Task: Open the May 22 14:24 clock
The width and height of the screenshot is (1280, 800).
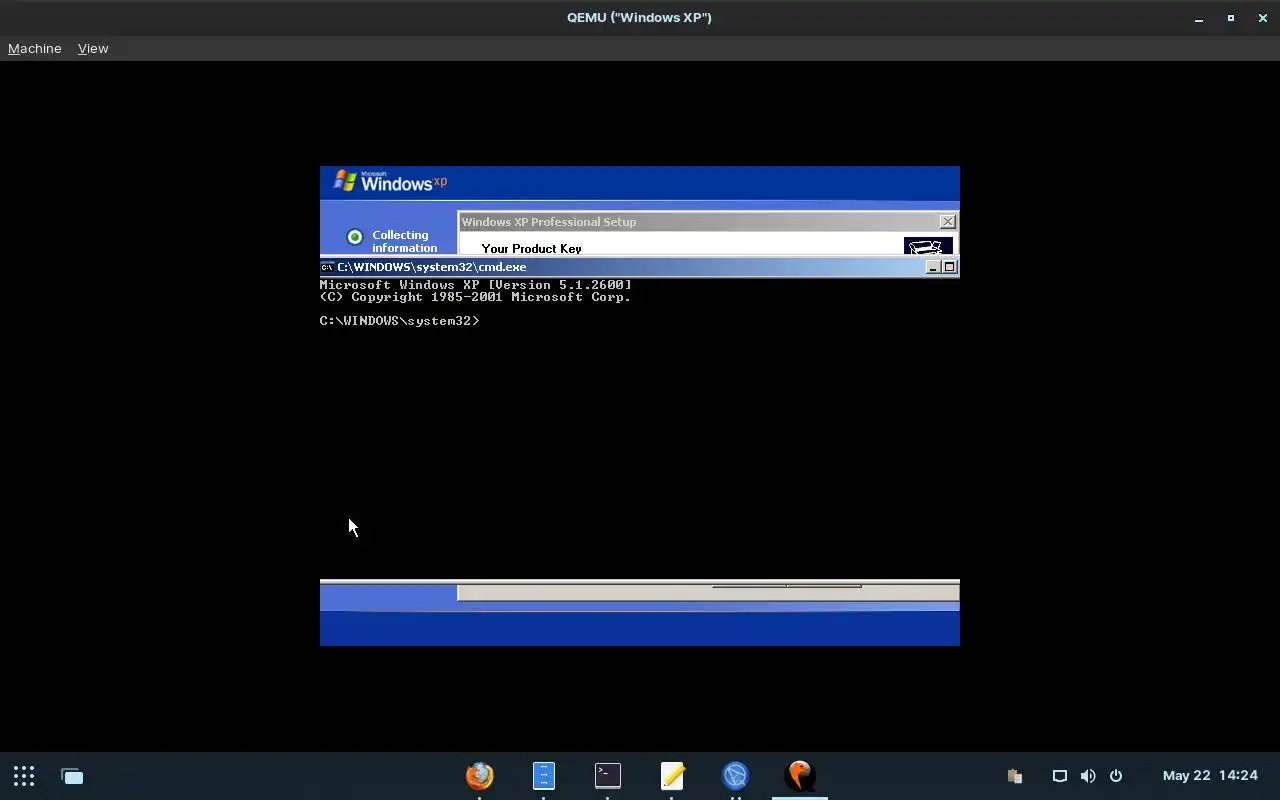Action: [1210, 776]
